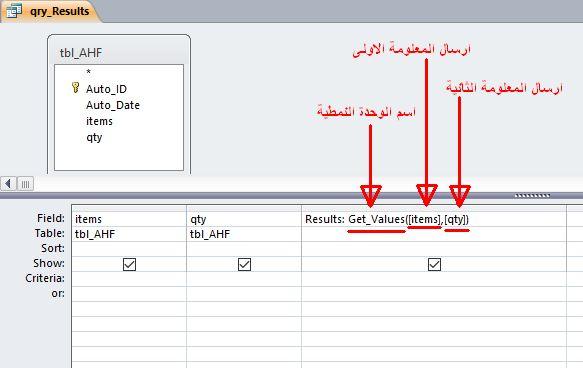Click the or cell under items column
This screenshot has height=368, width=583.
(129, 294)
